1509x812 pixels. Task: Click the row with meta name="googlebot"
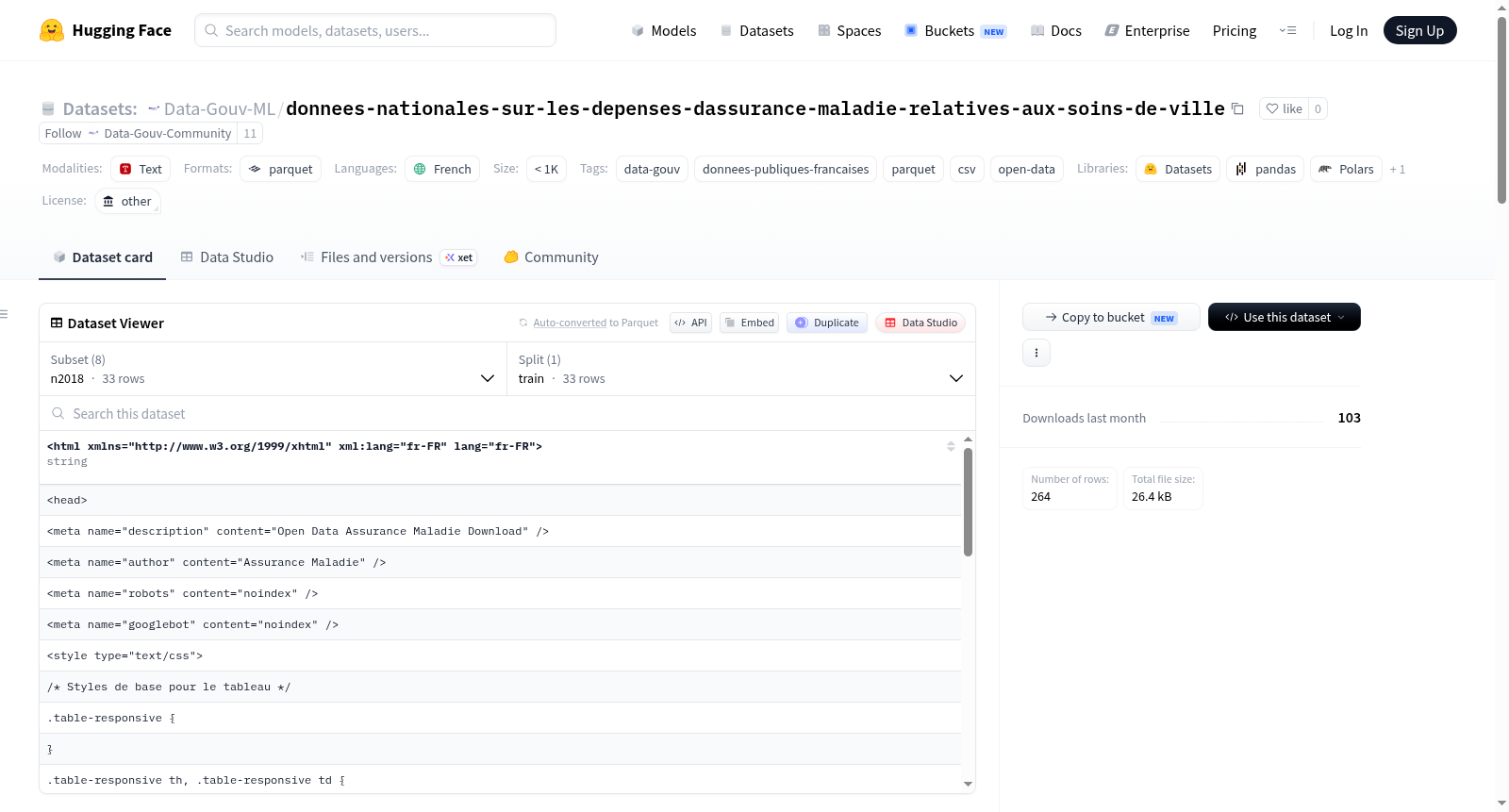[x=500, y=624]
